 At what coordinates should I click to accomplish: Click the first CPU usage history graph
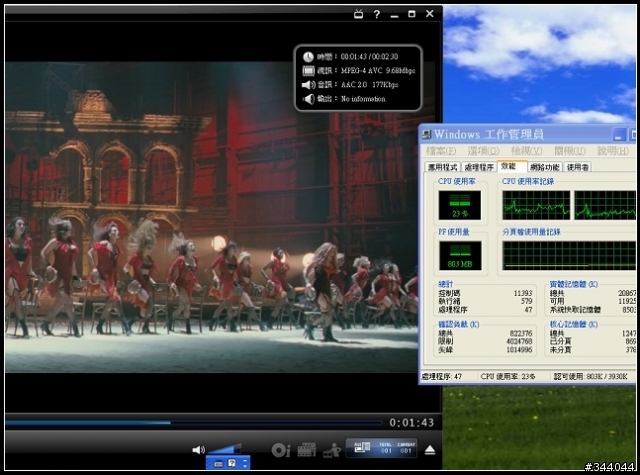536,205
